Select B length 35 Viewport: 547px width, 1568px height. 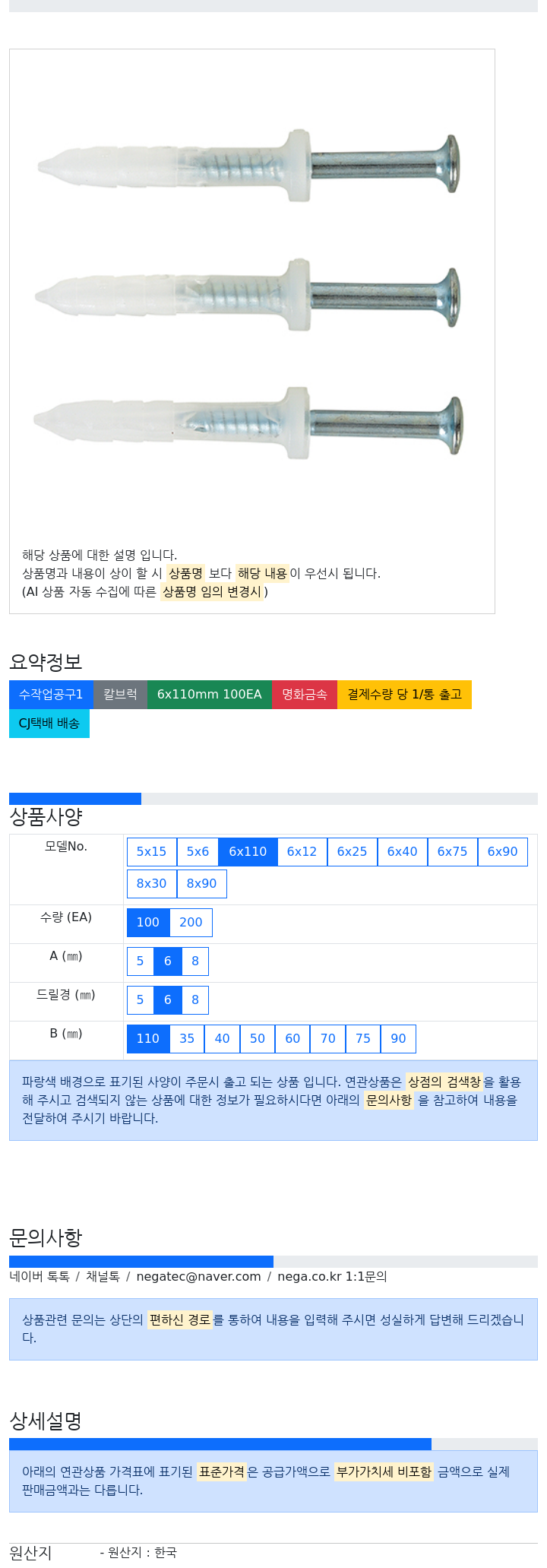point(187,1039)
